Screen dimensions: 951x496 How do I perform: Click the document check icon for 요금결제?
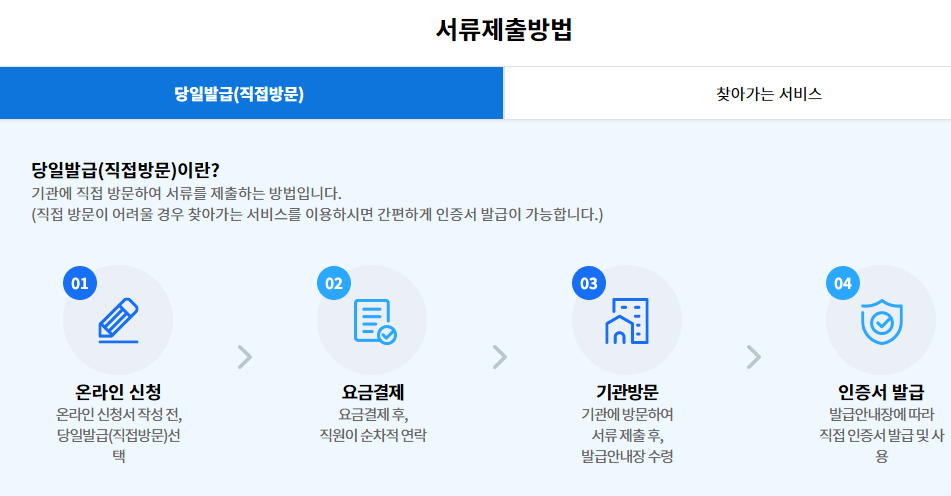click(375, 321)
